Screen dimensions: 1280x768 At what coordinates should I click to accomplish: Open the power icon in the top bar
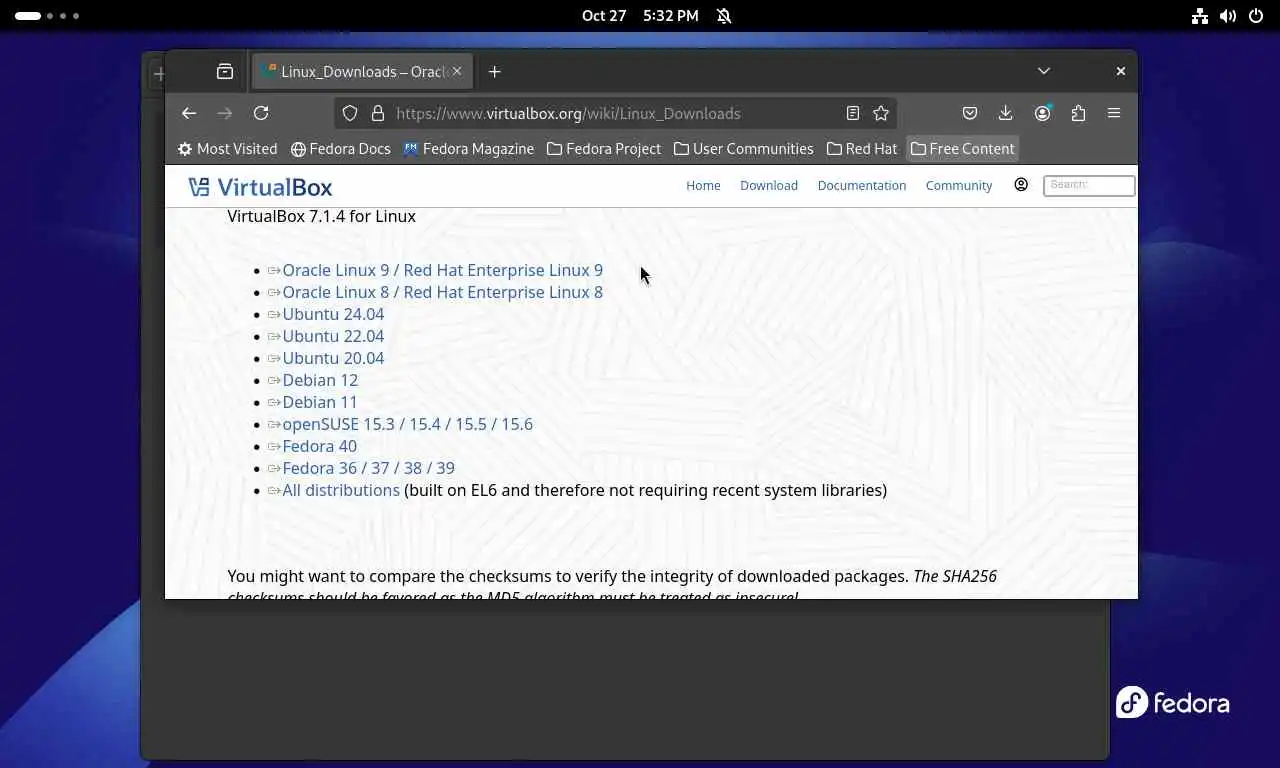pos(1255,16)
